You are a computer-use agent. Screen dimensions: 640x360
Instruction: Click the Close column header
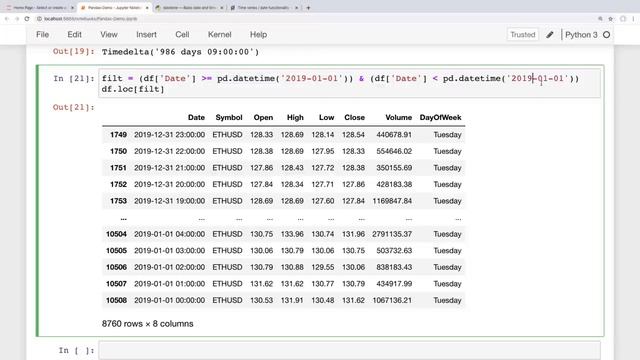point(354,118)
